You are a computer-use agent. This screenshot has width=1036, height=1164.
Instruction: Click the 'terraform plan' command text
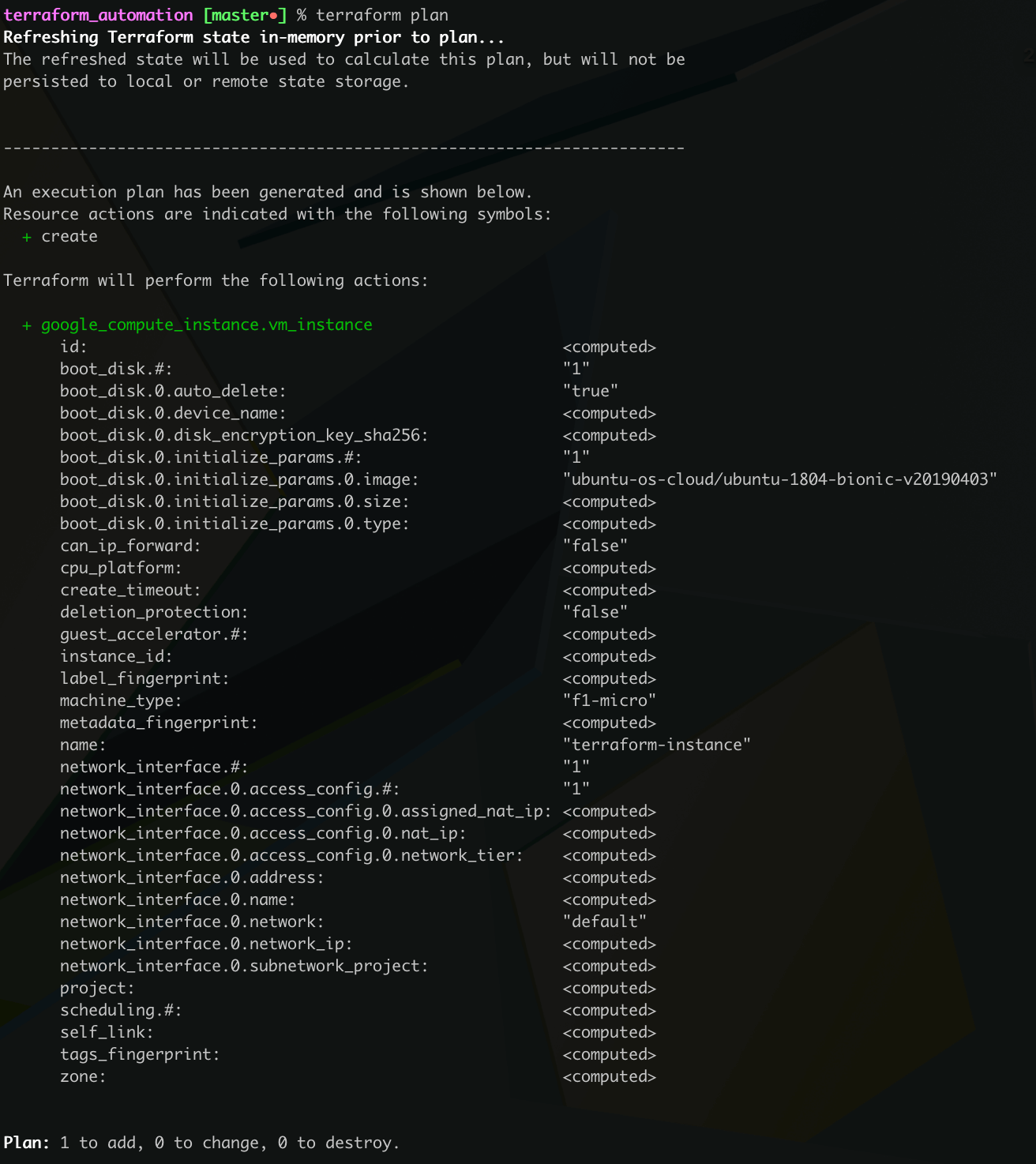(382, 15)
